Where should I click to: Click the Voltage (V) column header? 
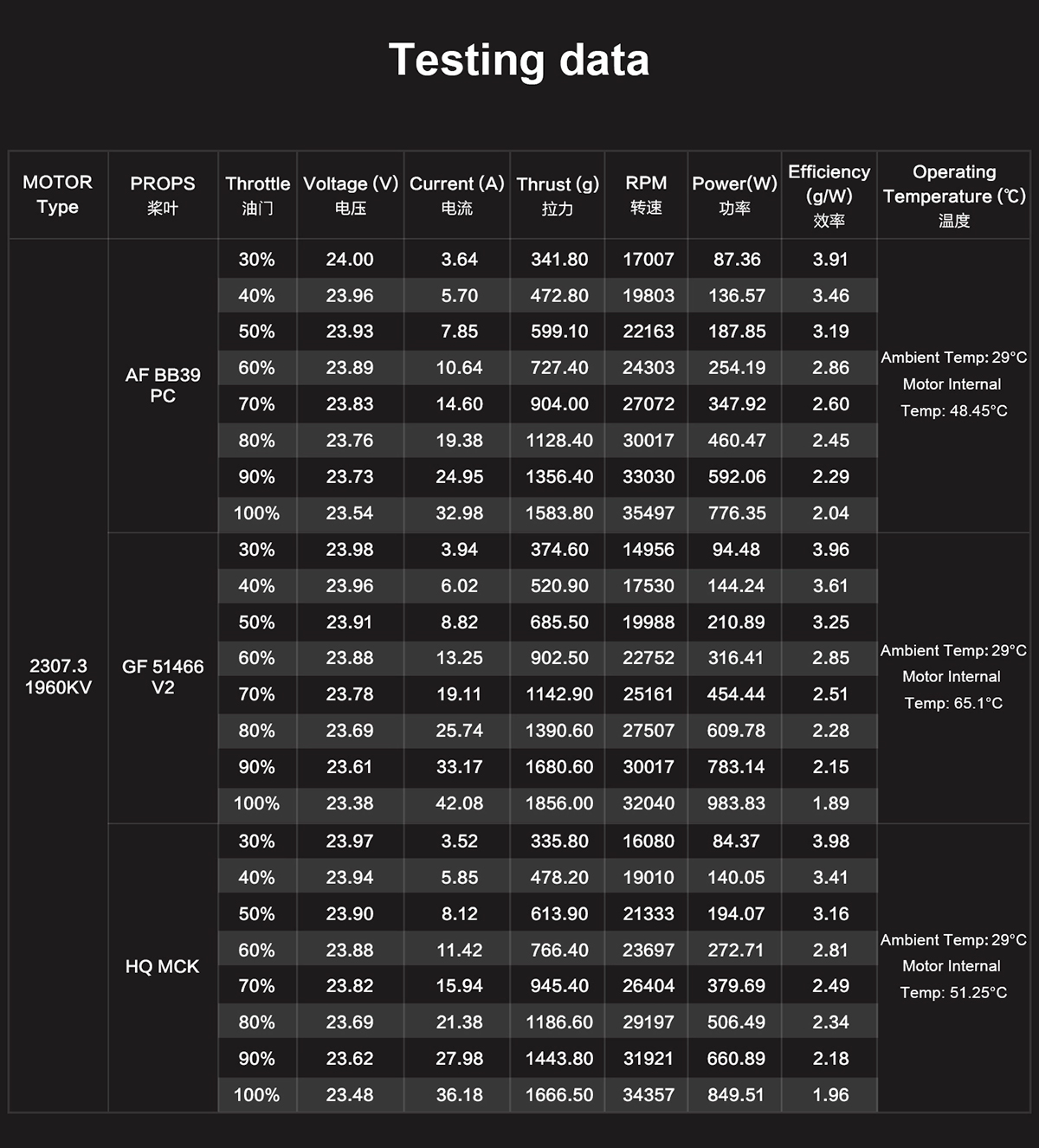click(351, 195)
